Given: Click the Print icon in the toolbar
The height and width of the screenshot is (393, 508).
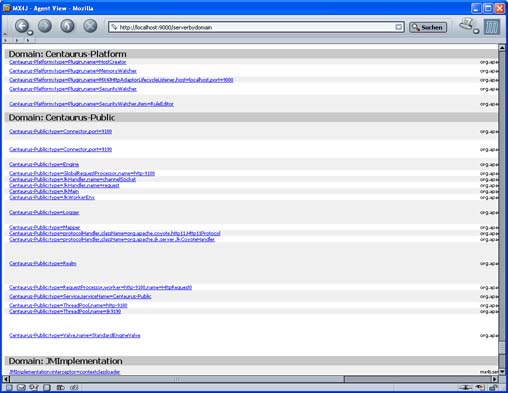Looking at the screenshot, I should pos(466,24).
